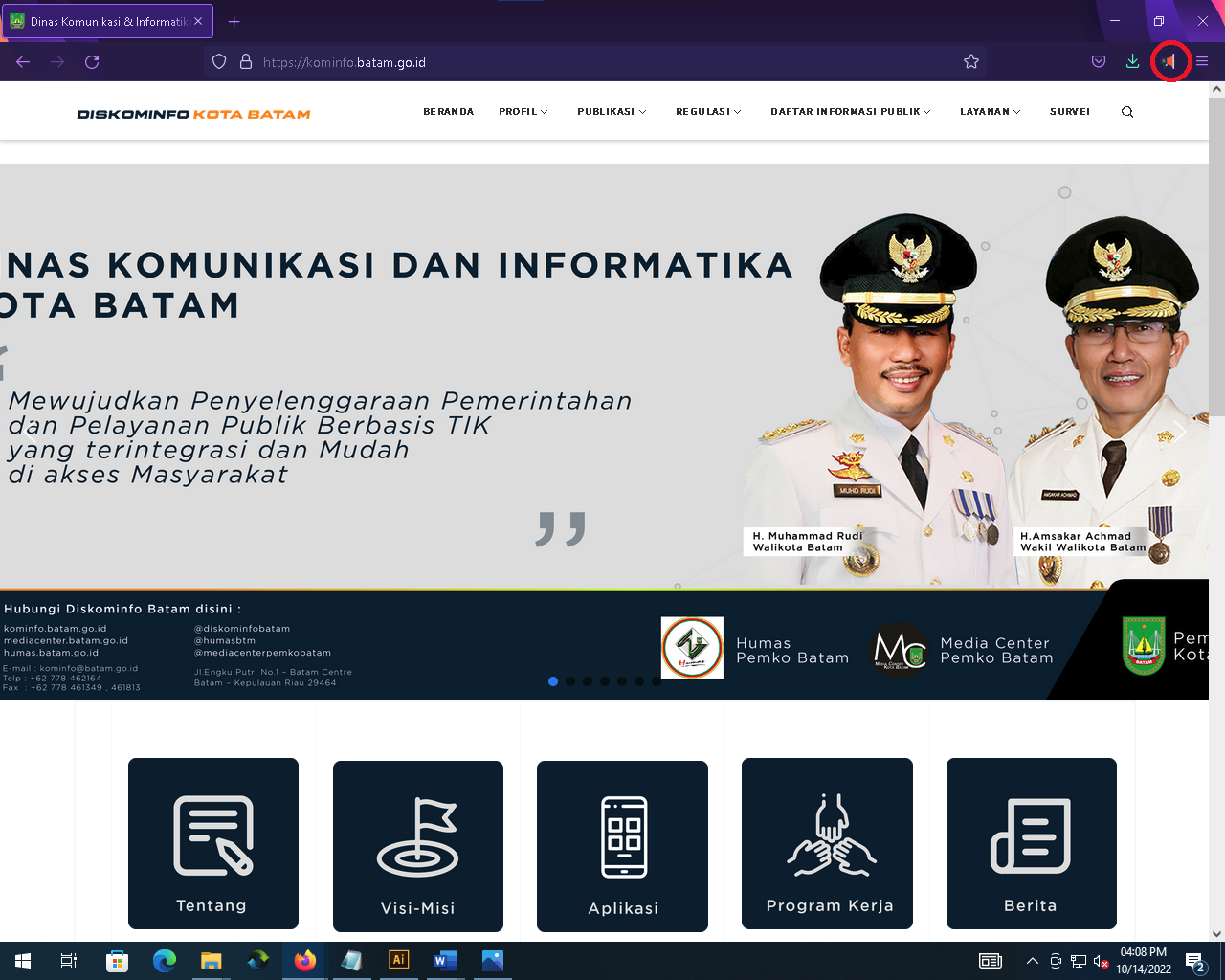Click the @humasbtm social handle
The width and height of the screenshot is (1225, 980).
pyautogui.click(x=225, y=640)
